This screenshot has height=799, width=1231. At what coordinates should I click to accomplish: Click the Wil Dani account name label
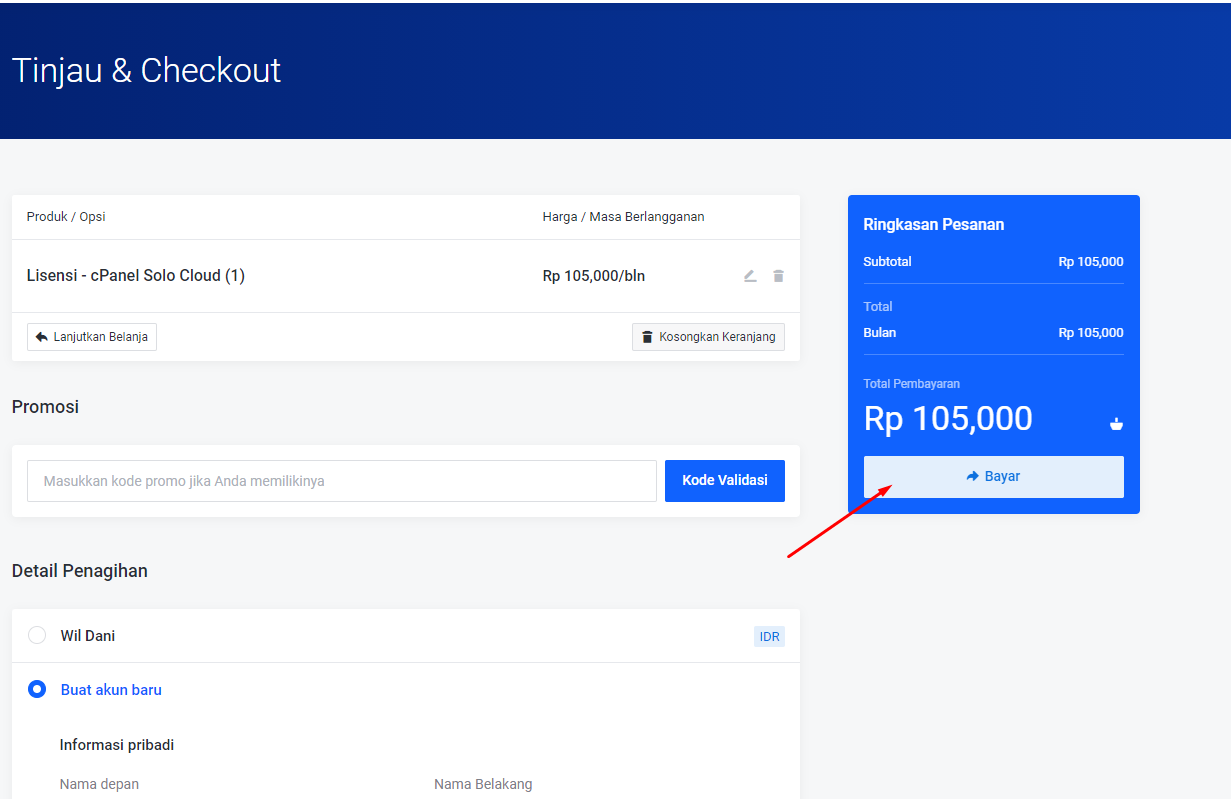[x=88, y=636]
